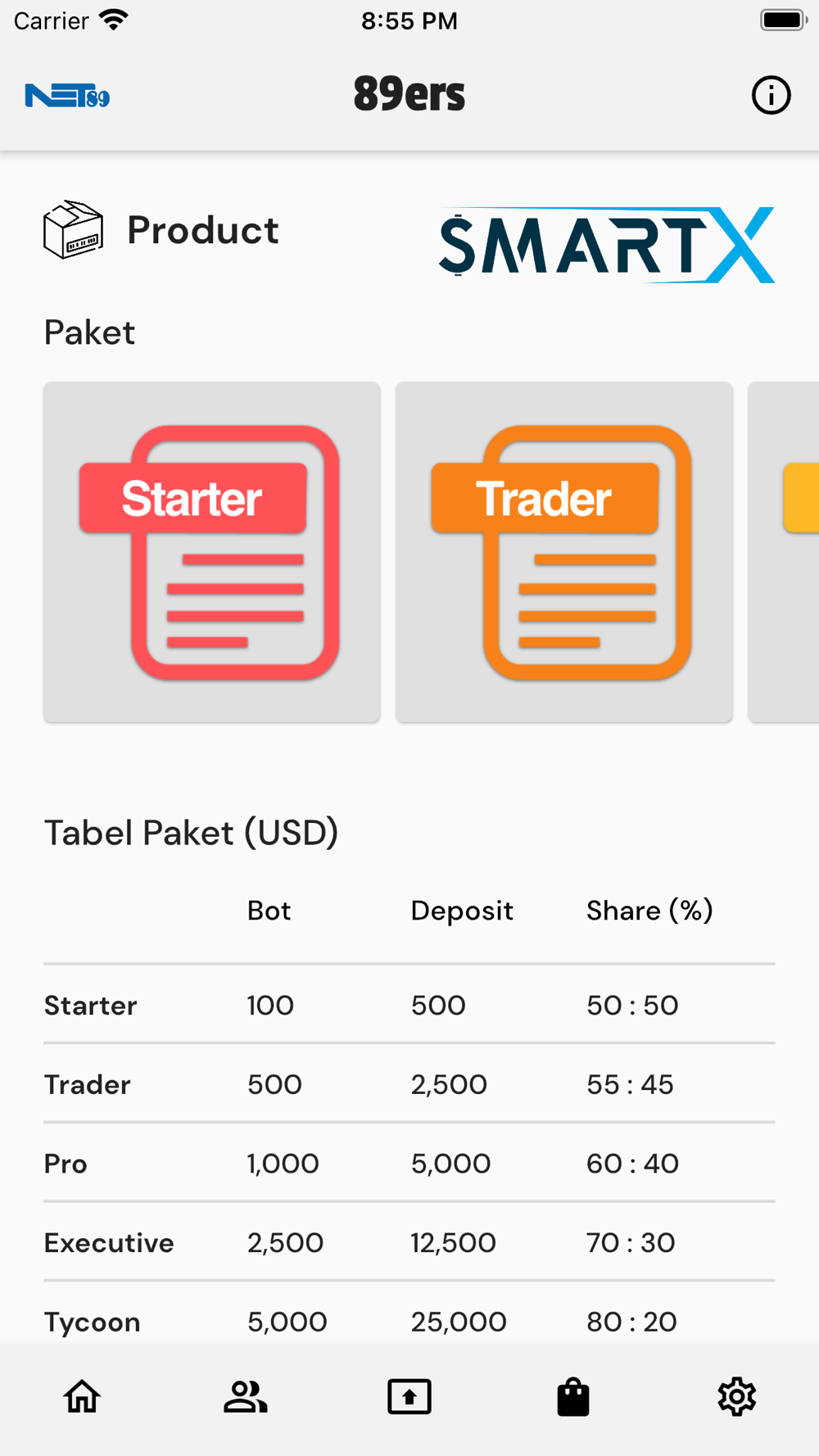Tap the Bot column header

[269, 911]
